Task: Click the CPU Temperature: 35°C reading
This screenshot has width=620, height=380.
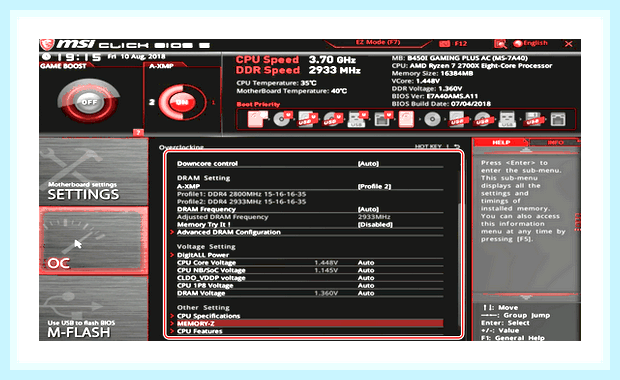Action: click(276, 83)
